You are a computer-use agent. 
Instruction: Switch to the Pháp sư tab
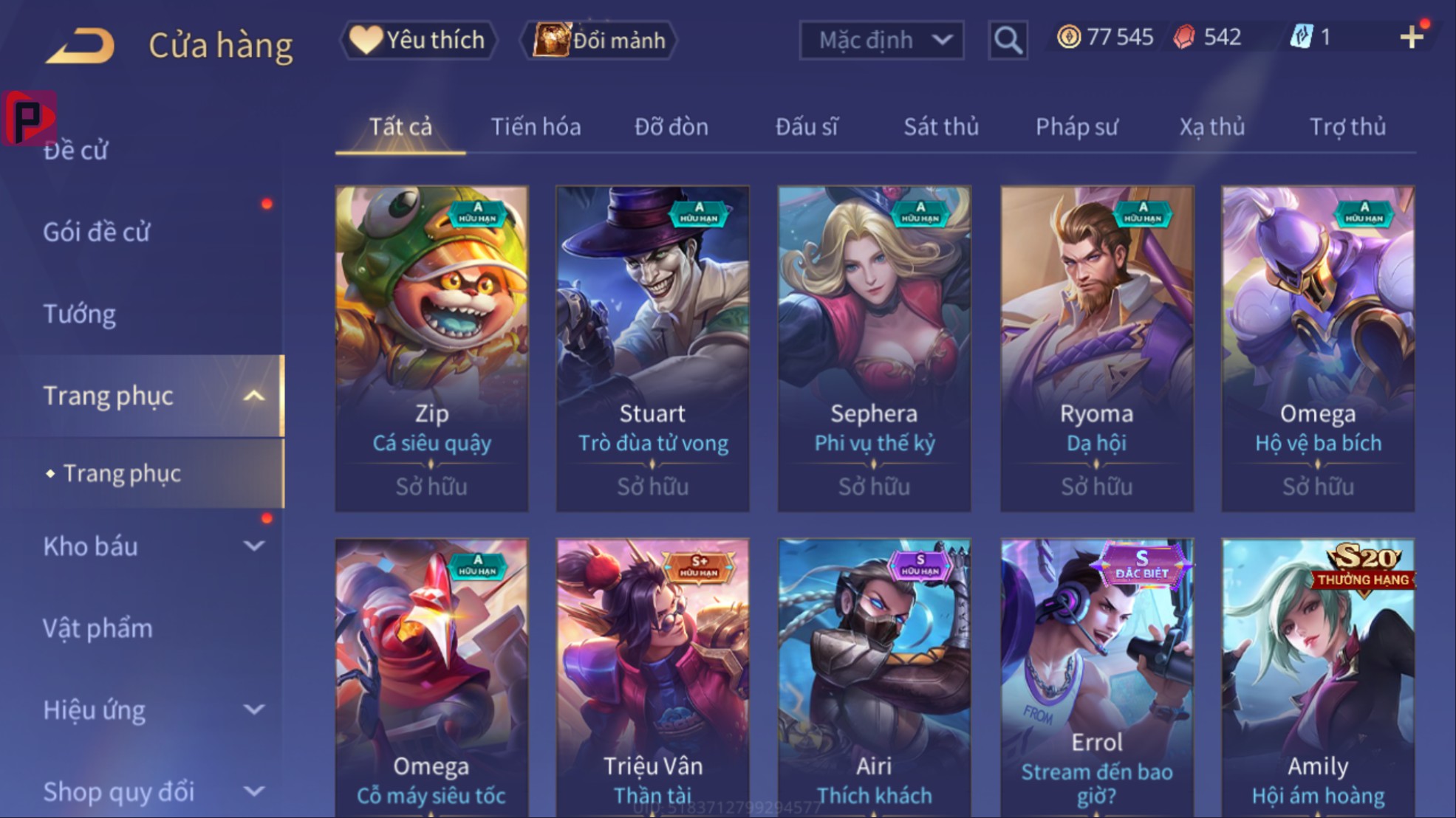click(1076, 127)
